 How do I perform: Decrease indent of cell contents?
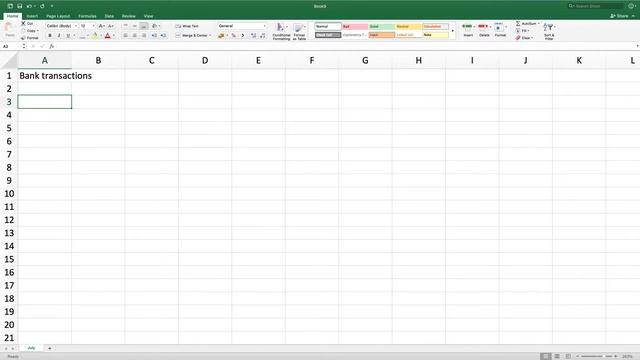[154, 36]
